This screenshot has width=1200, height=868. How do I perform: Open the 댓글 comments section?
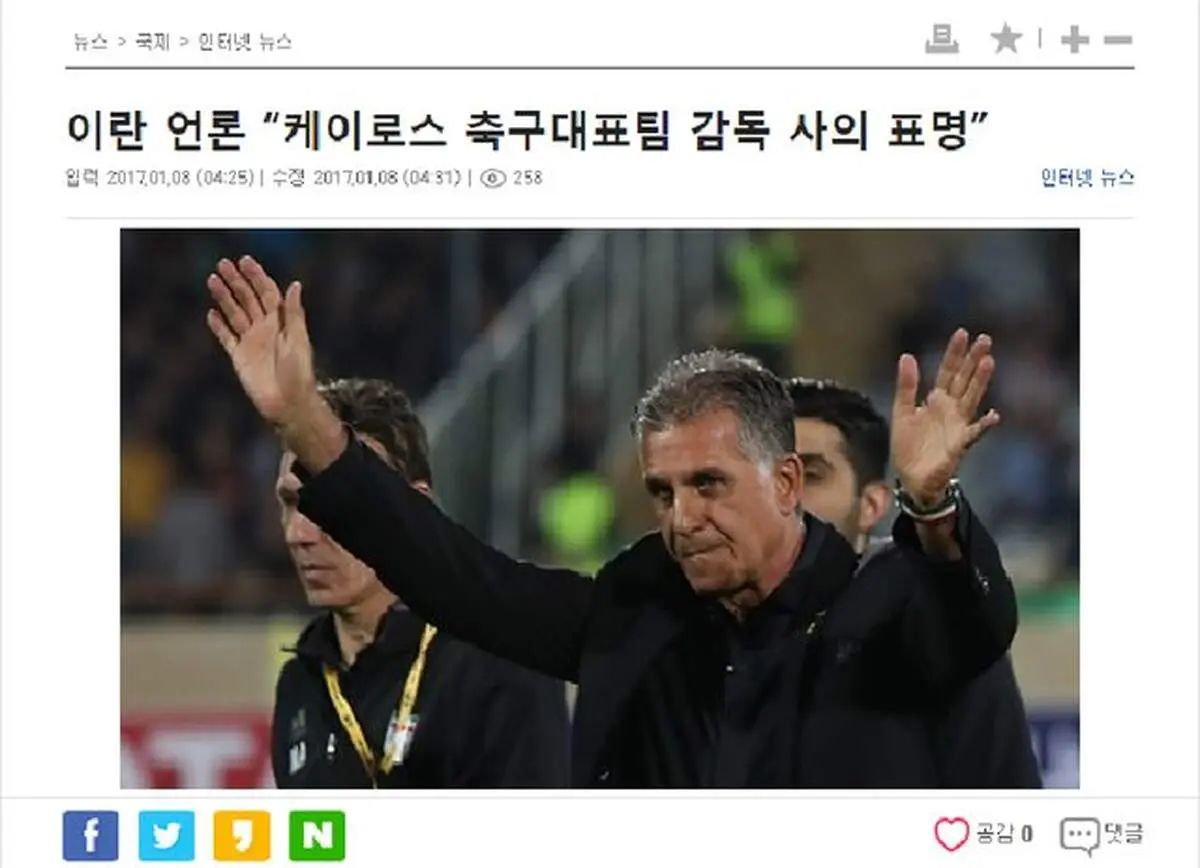point(1103,834)
